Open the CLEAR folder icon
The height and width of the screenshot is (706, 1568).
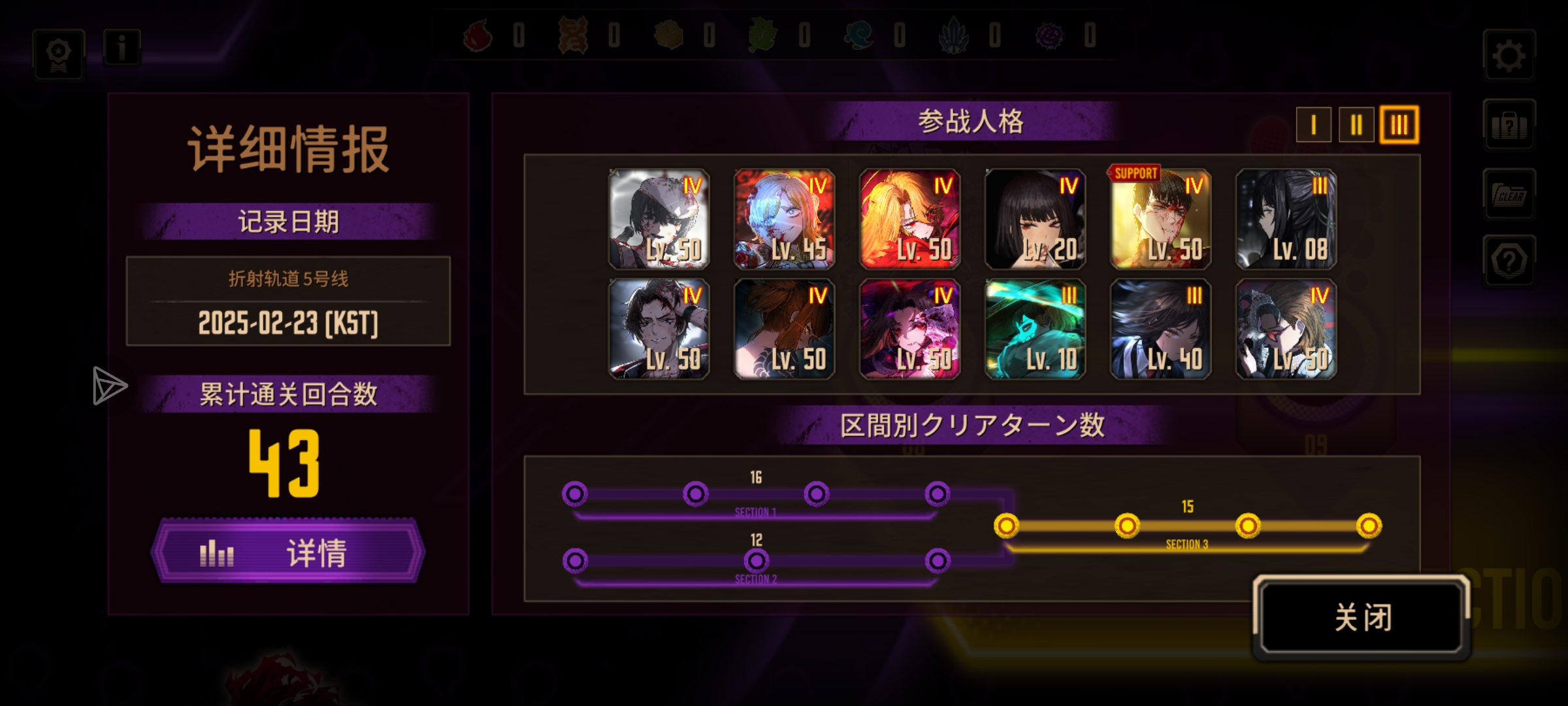[x=1509, y=193]
